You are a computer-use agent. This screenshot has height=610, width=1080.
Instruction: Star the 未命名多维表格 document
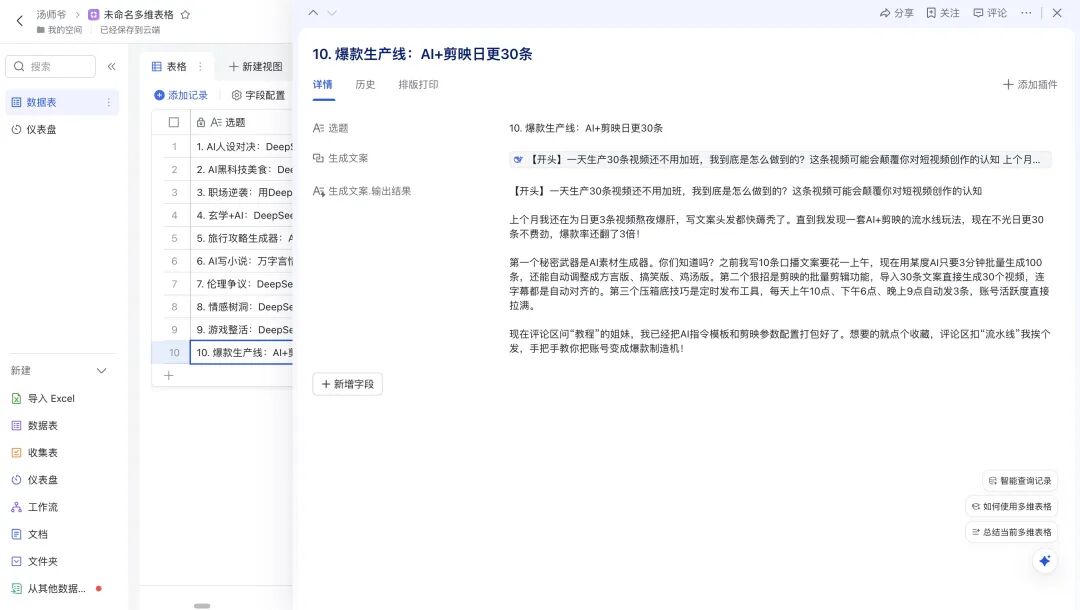[185, 14]
